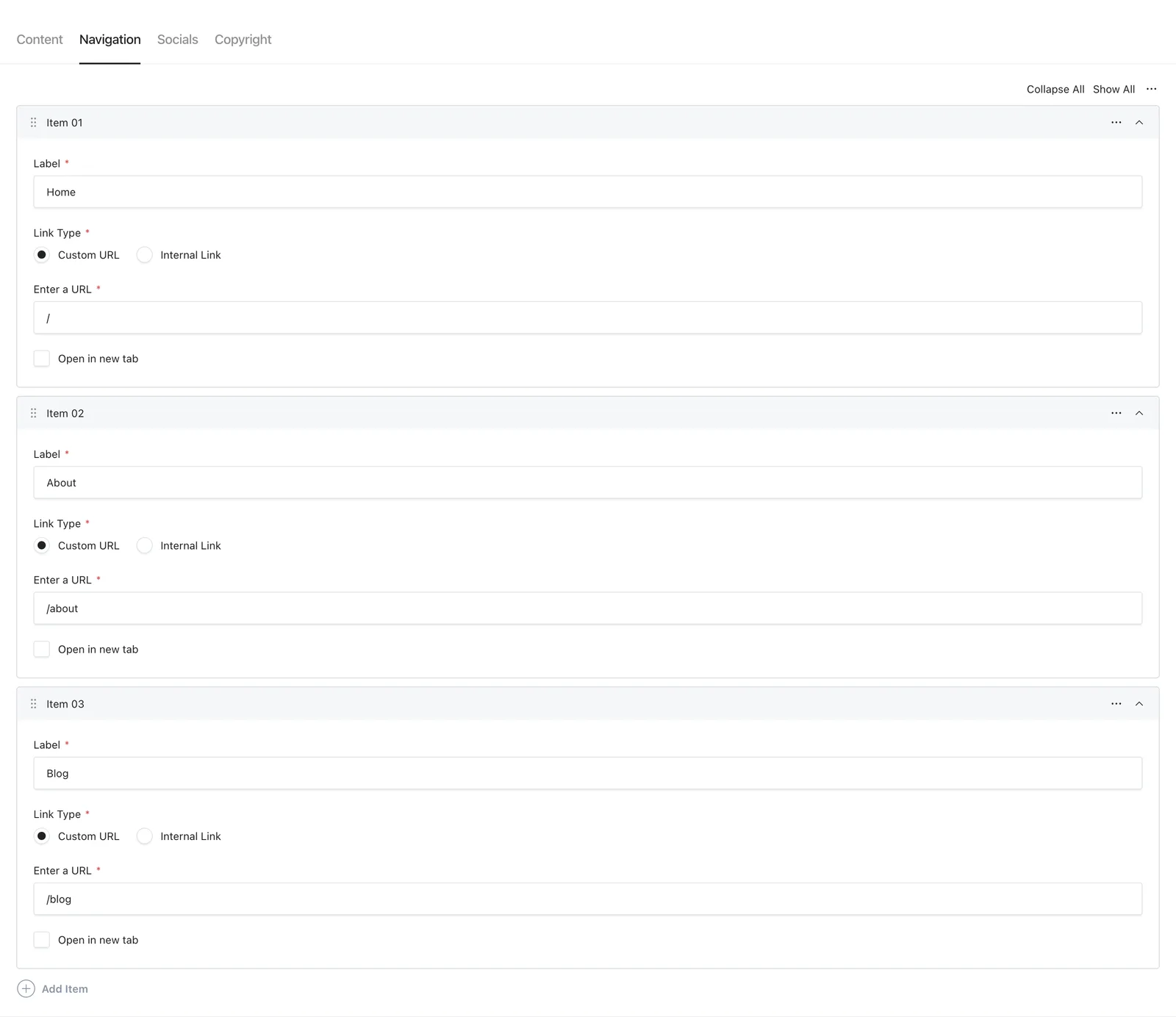The height and width of the screenshot is (1017, 1176).
Task: Enable Open in new tab for Item 03
Action: [42, 940]
